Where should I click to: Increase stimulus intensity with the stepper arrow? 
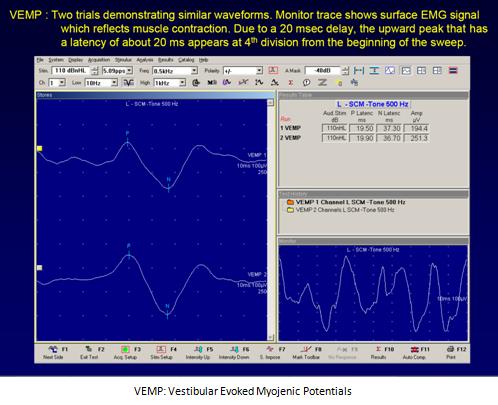click(95, 68)
